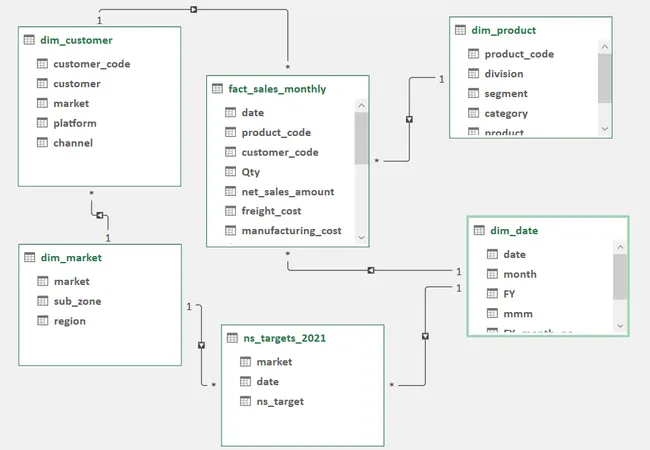Click column icon beside month in dim_date
The image size is (650, 450).
coord(492,274)
